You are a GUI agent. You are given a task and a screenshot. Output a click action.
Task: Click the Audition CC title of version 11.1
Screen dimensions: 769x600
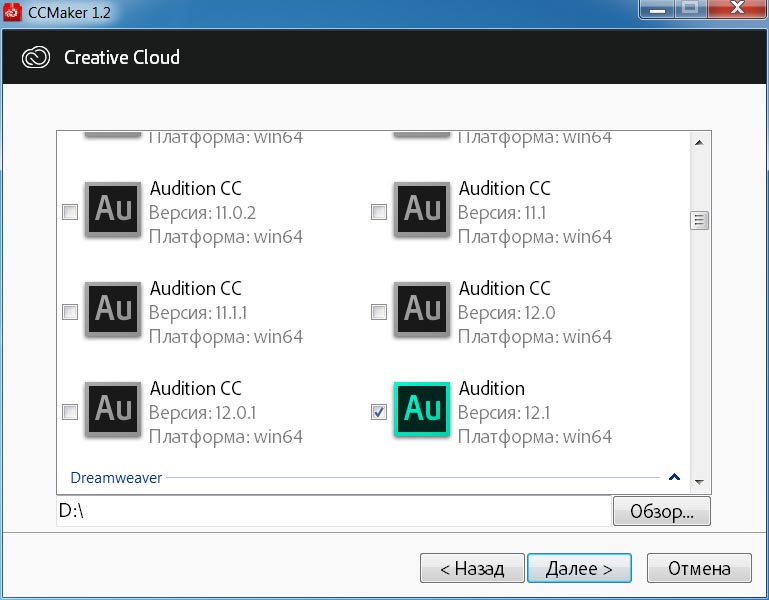pyautogui.click(x=505, y=188)
